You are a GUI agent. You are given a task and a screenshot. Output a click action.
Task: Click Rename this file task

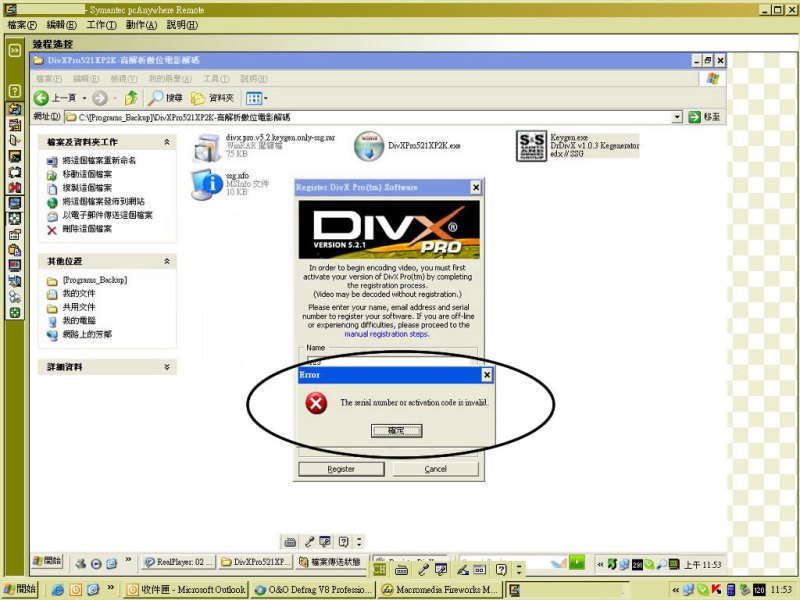coord(99,161)
